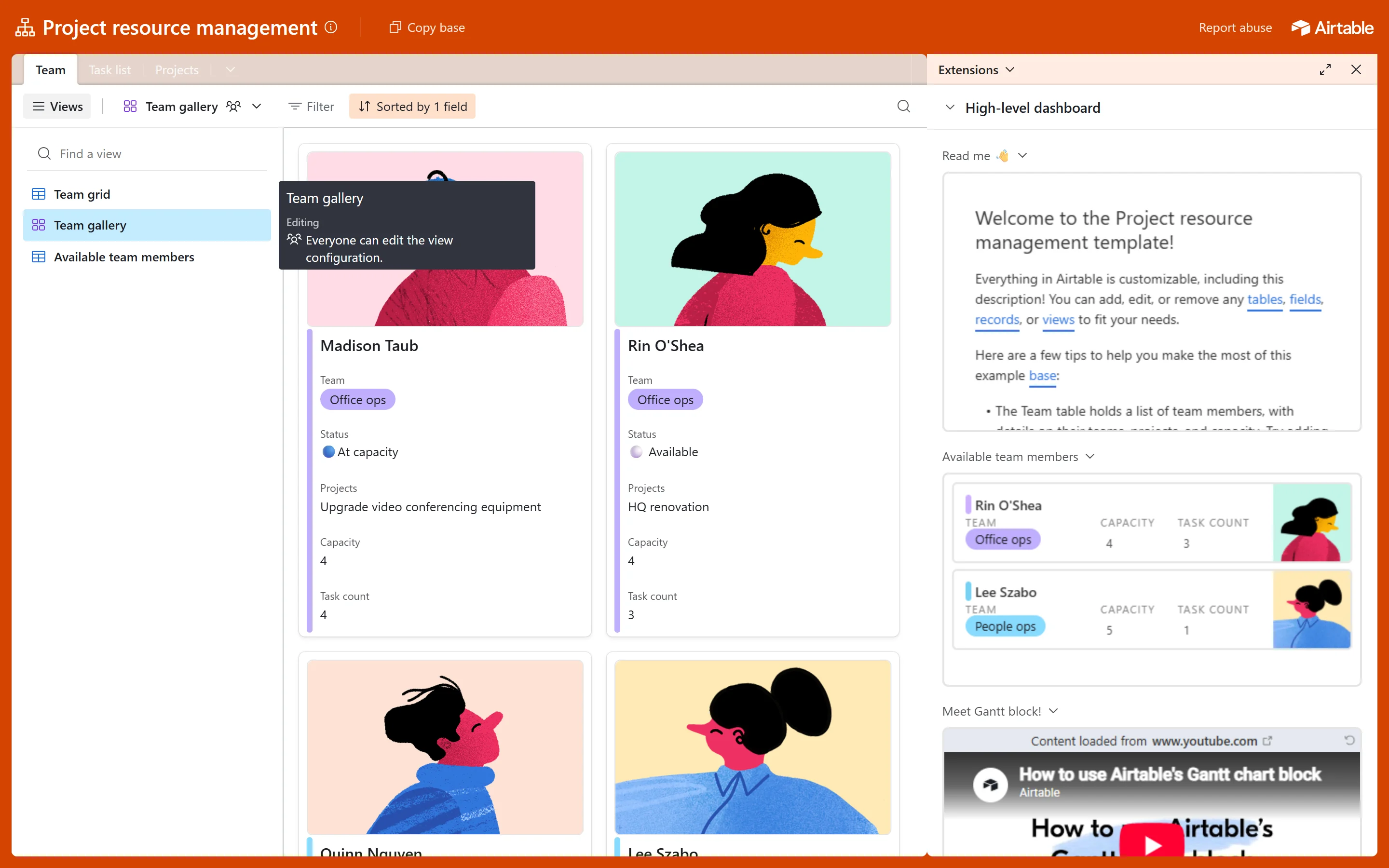This screenshot has height=868, width=1389.
Task: Open the Available team members view
Action: click(x=147, y=257)
